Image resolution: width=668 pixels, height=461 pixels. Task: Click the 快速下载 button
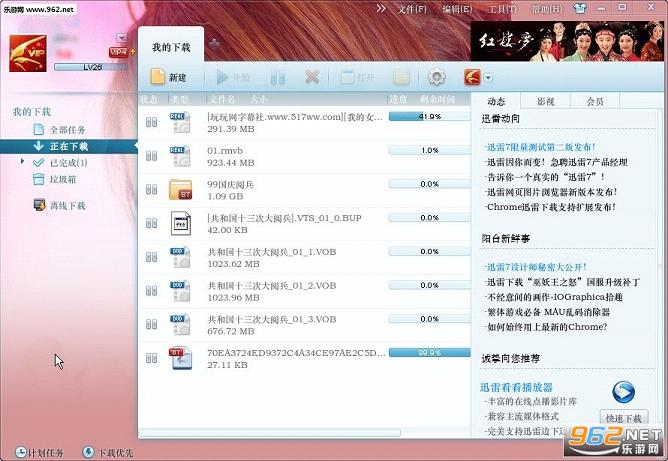[x=624, y=418]
